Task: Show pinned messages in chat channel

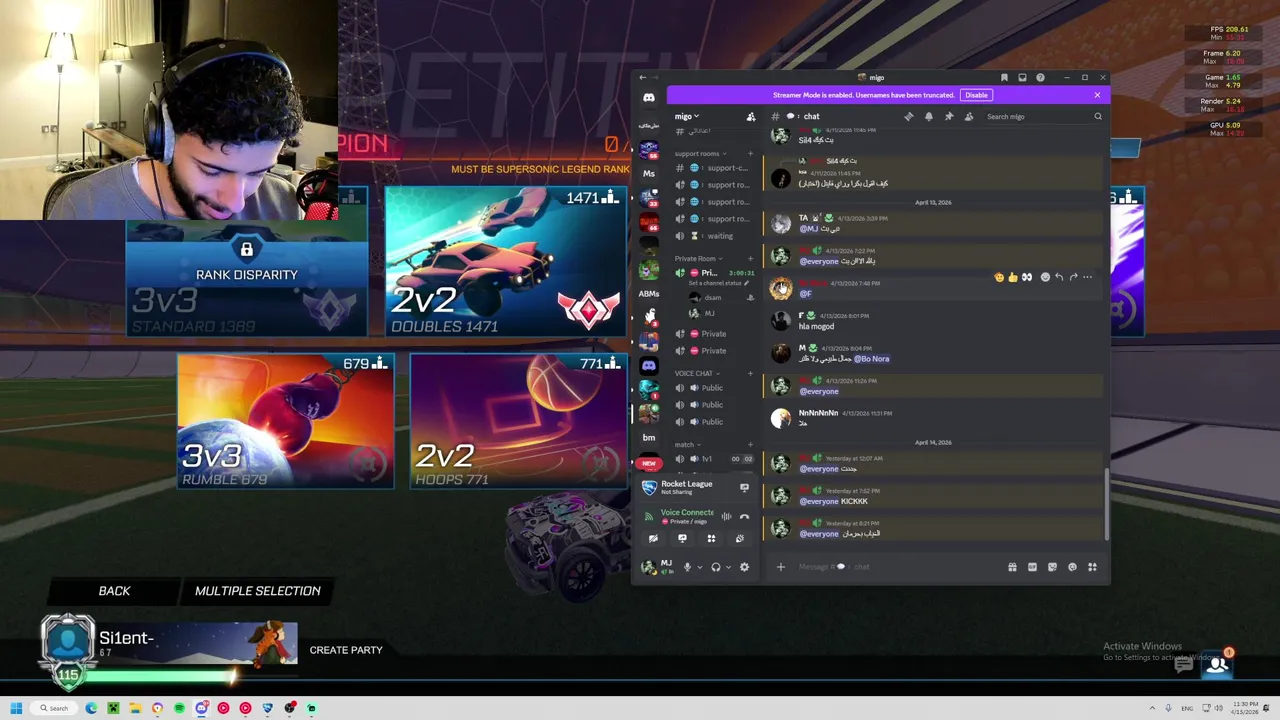Action: [949, 117]
